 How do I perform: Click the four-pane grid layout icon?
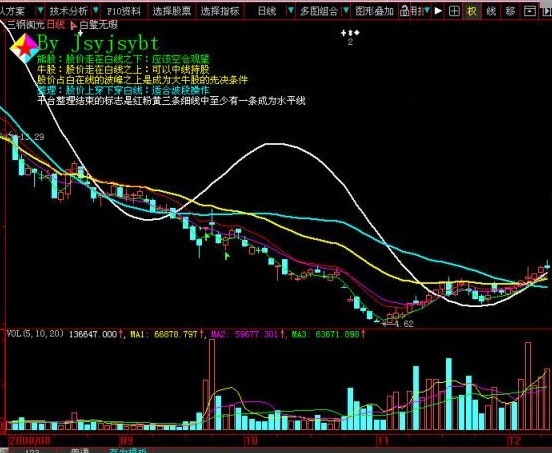454,11
